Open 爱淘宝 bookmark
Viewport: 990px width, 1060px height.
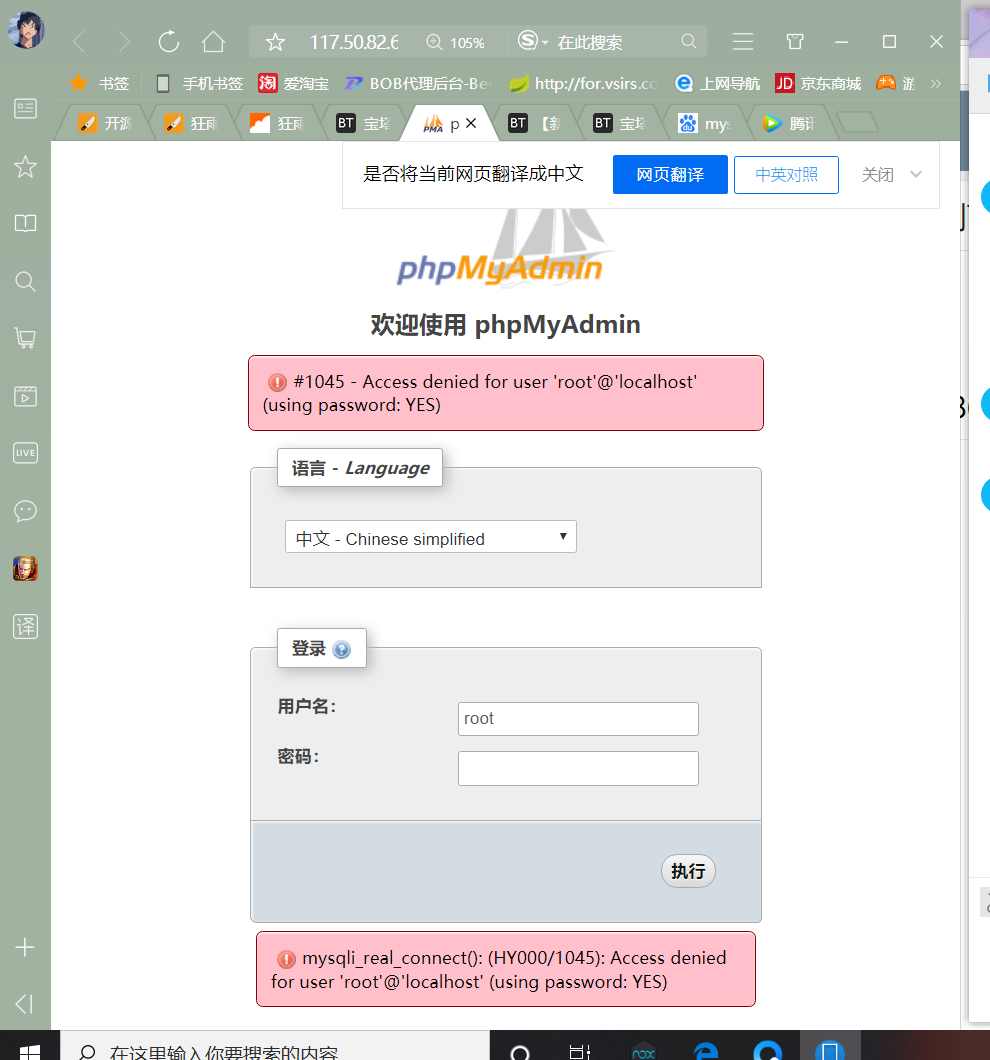click(293, 83)
